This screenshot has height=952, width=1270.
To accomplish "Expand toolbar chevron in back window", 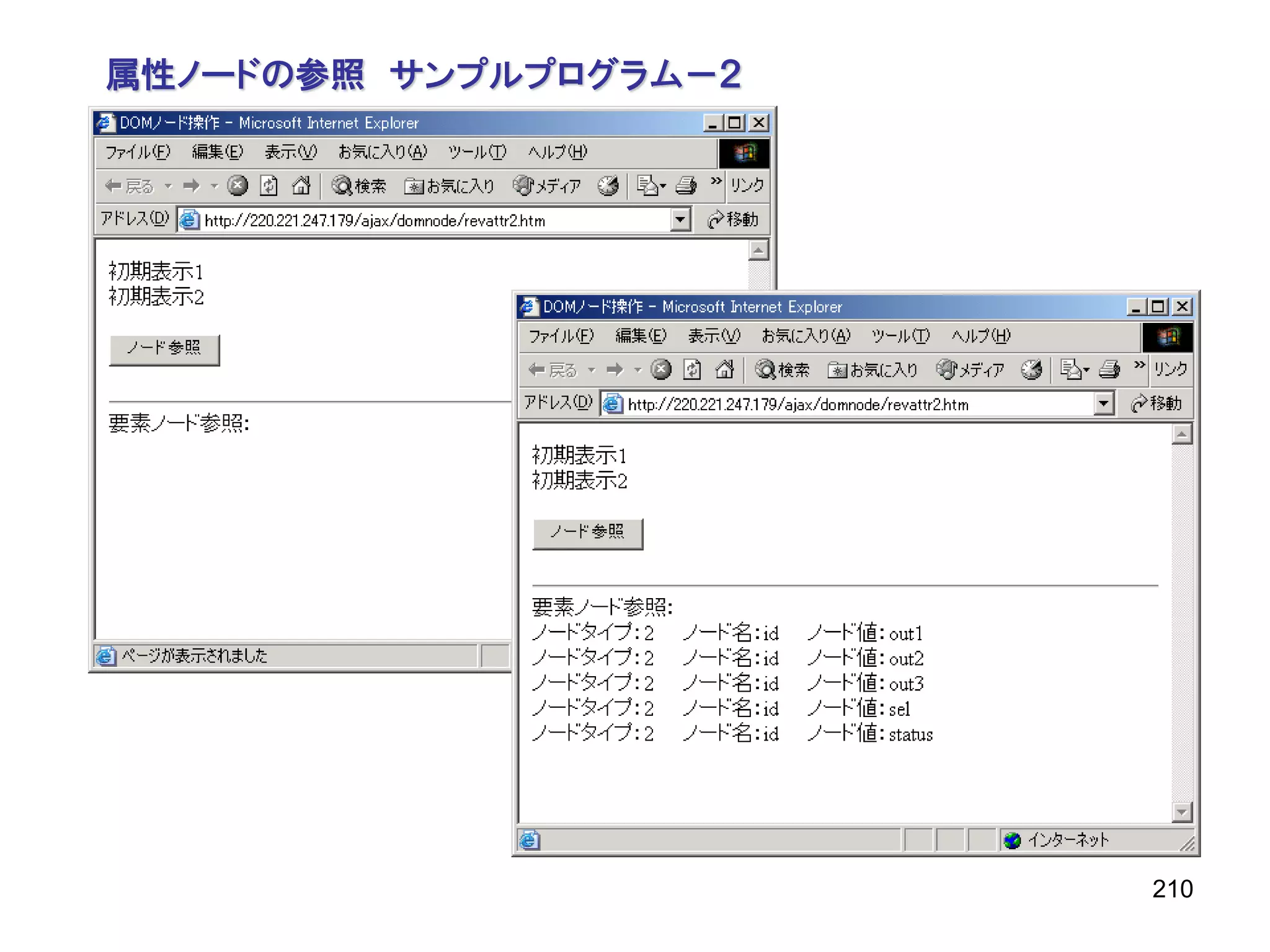I will [716, 181].
